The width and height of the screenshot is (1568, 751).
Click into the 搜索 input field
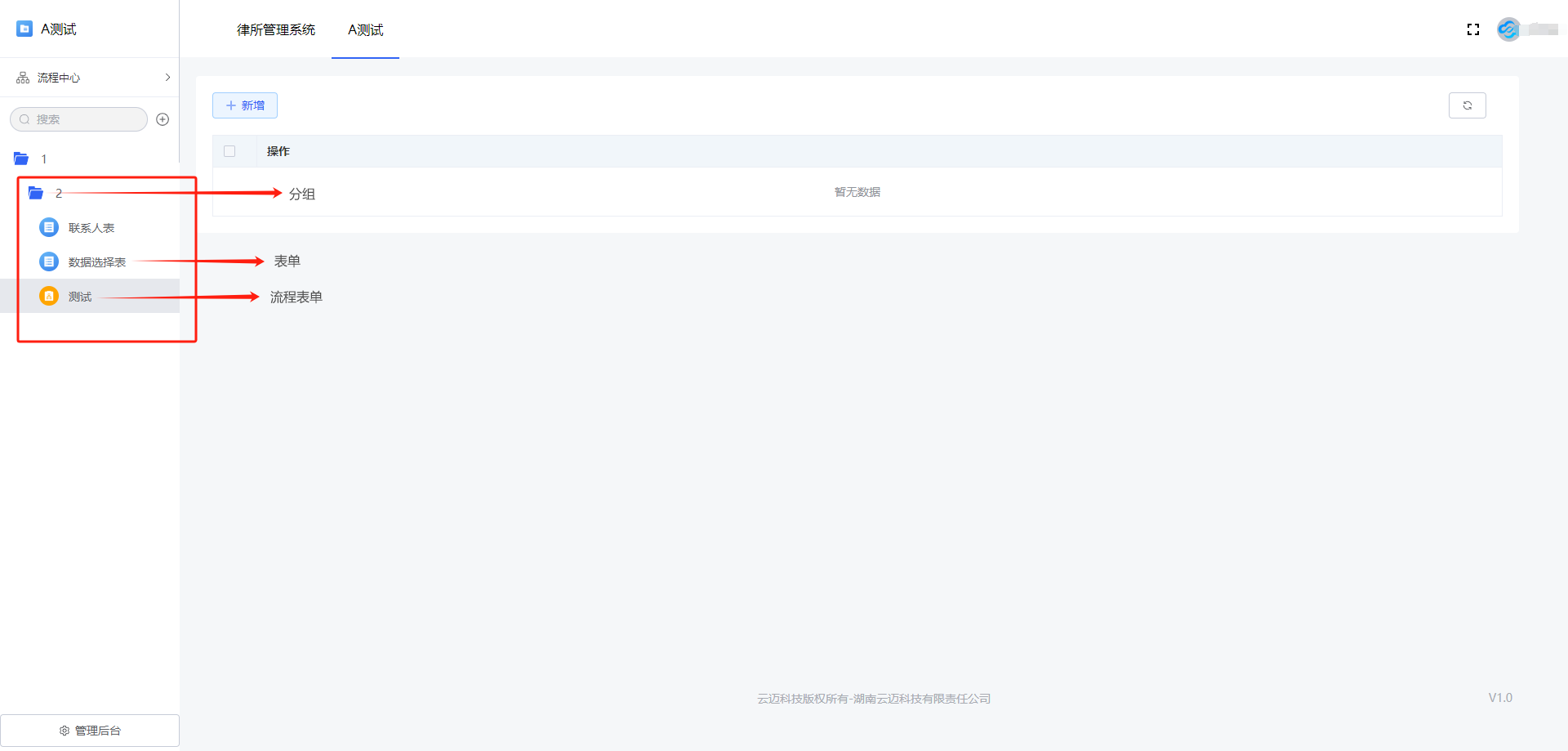86,119
